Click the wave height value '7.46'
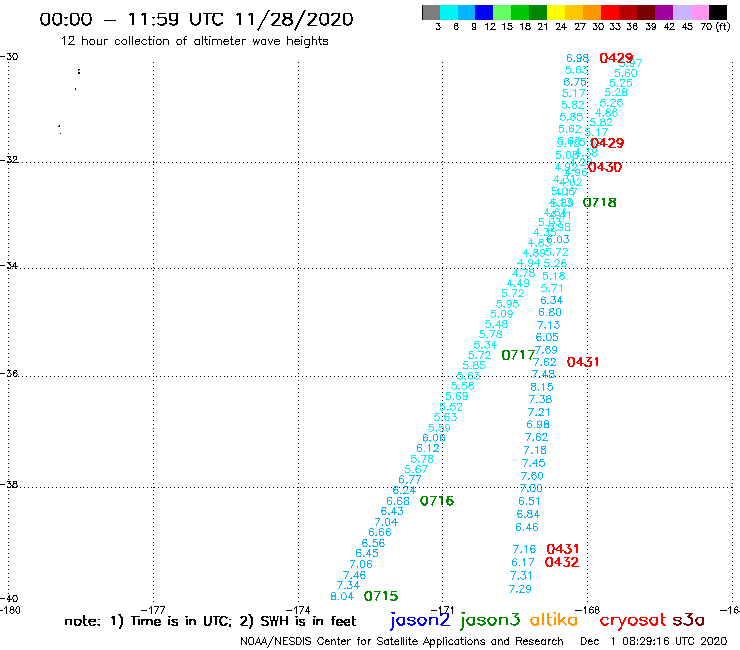 (354, 575)
